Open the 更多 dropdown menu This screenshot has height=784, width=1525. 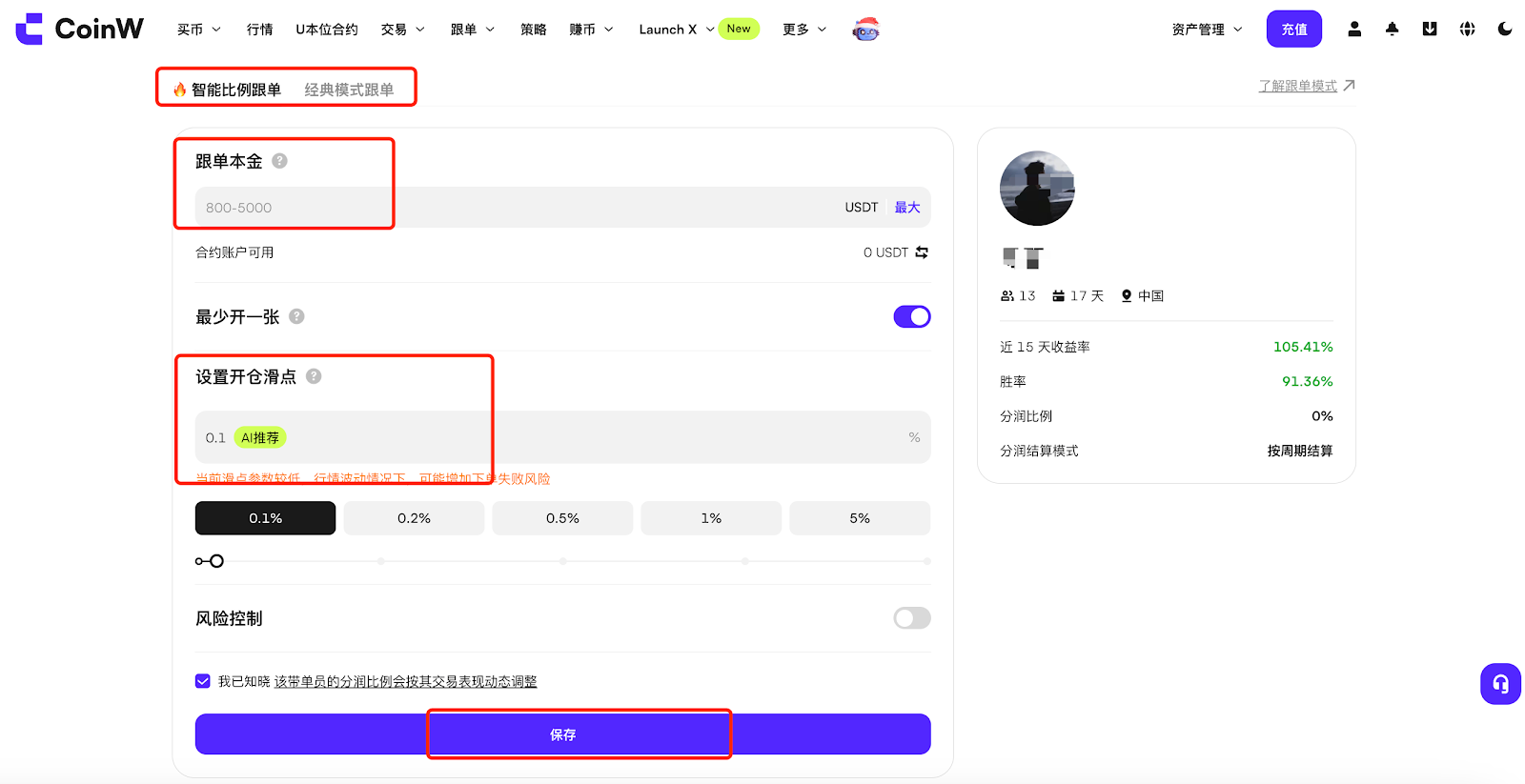click(804, 30)
